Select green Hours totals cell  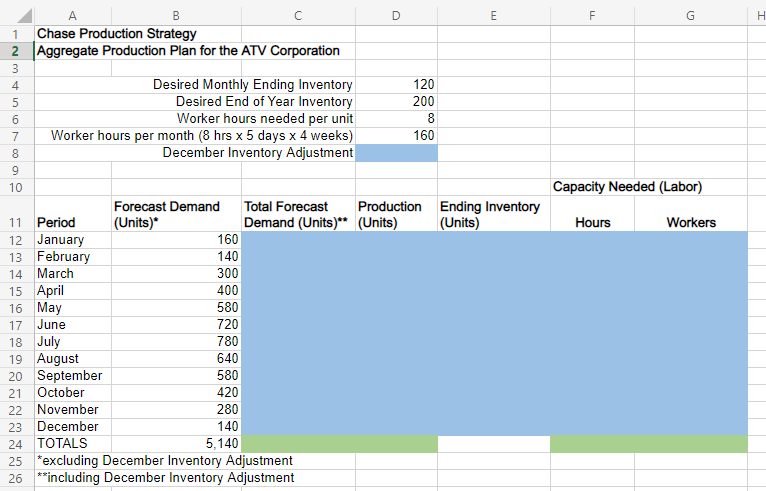[x=593, y=444]
